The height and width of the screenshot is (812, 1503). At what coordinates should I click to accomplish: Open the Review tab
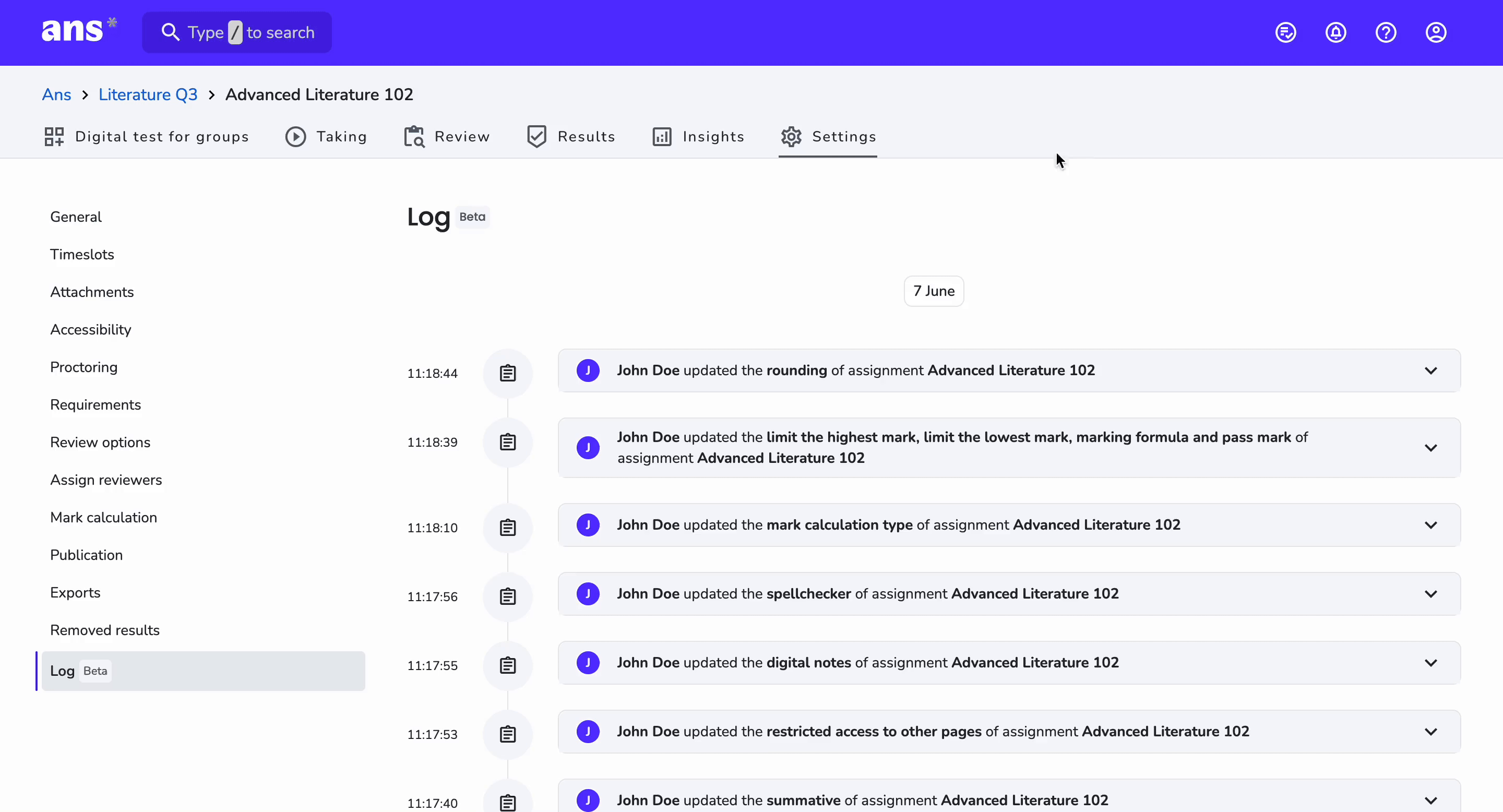447,137
